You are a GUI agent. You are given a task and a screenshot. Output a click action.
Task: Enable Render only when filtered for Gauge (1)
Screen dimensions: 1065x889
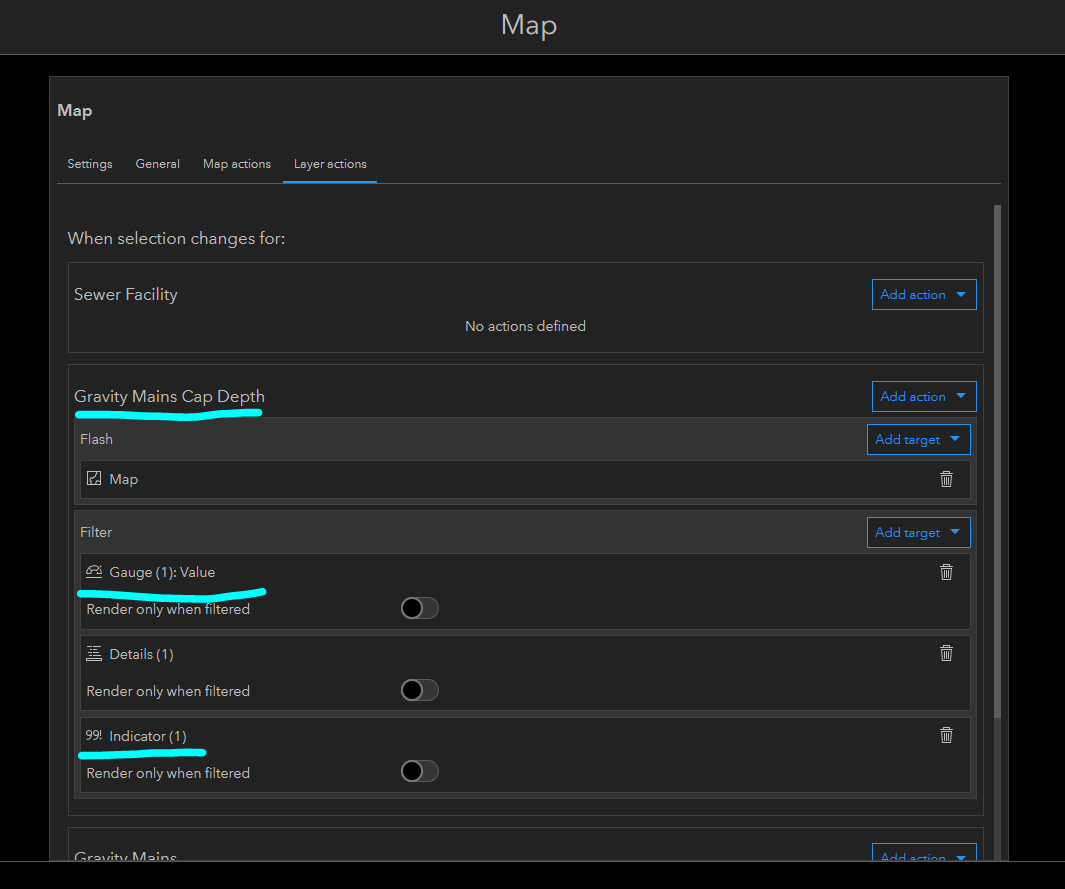[x=419, y=607]
